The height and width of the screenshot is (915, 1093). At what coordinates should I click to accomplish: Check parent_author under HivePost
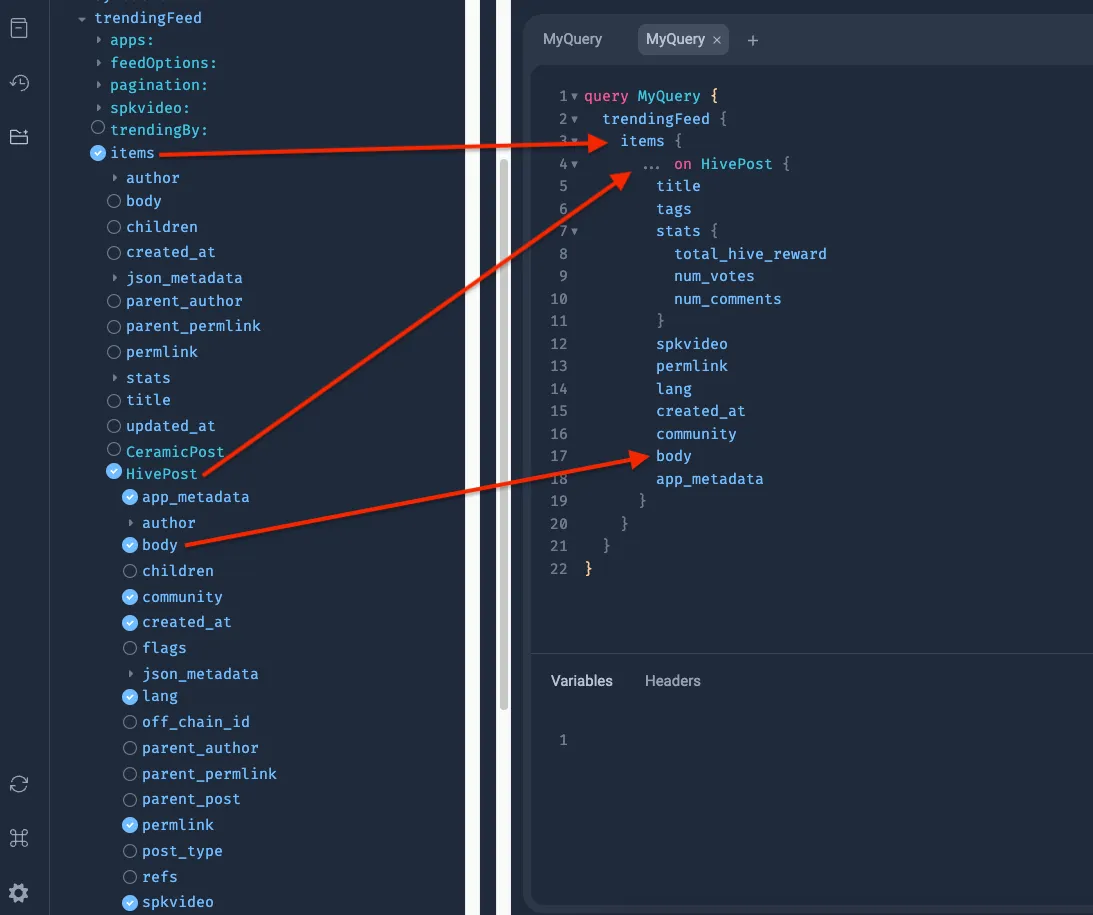(130, 748)
